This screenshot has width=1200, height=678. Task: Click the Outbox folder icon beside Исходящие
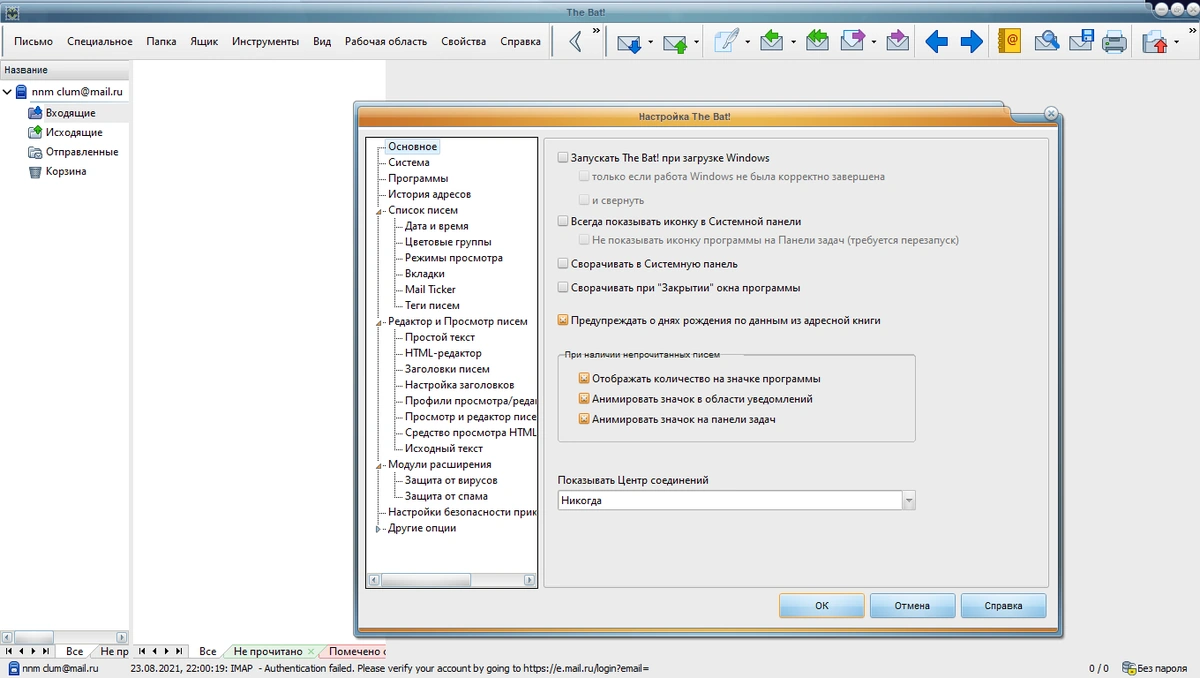[35, 132]
